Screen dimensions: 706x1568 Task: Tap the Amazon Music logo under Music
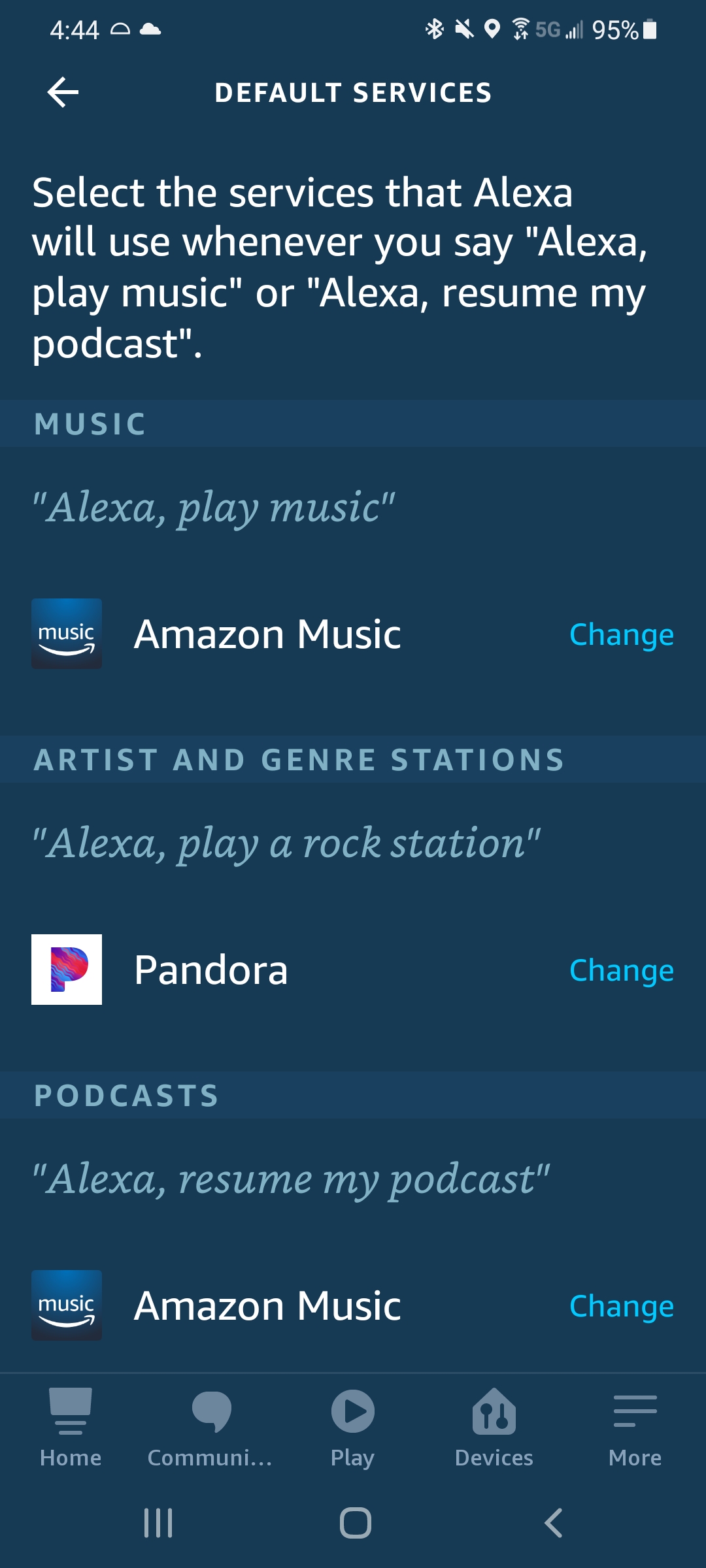(67, 634)
